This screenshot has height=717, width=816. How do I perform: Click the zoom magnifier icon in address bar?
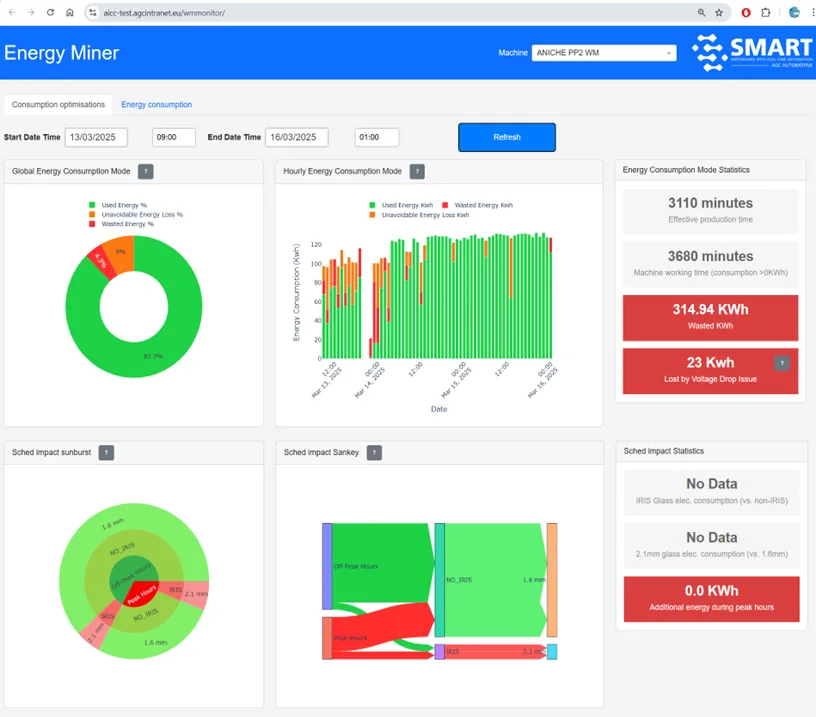click(x=702, y=12)
